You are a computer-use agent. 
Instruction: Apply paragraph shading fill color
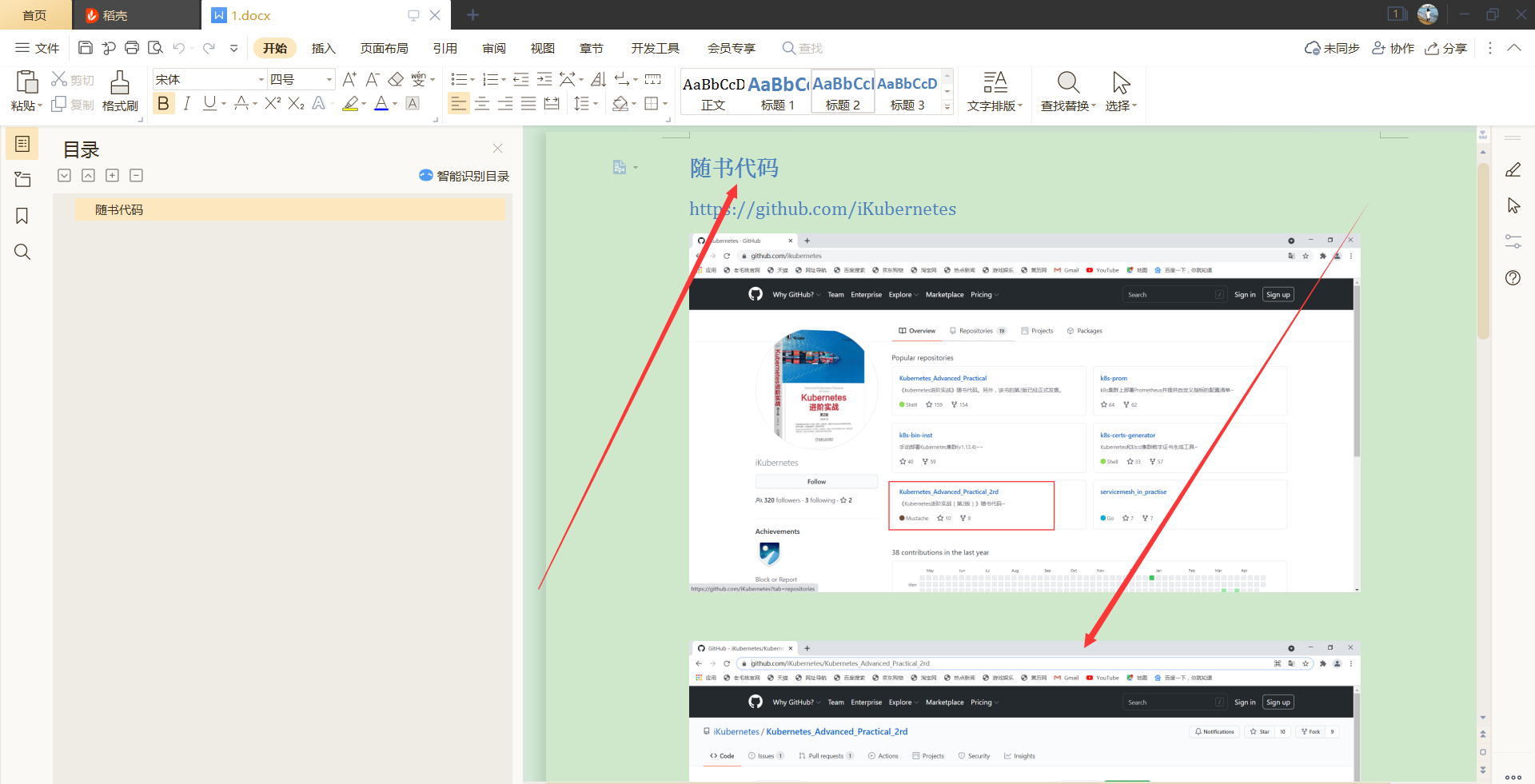620,104
